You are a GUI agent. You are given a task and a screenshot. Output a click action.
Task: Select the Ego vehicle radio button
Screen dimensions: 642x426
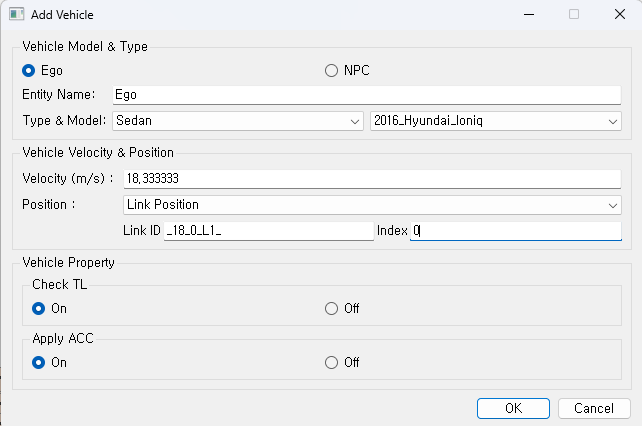click(x=29, y=71)
